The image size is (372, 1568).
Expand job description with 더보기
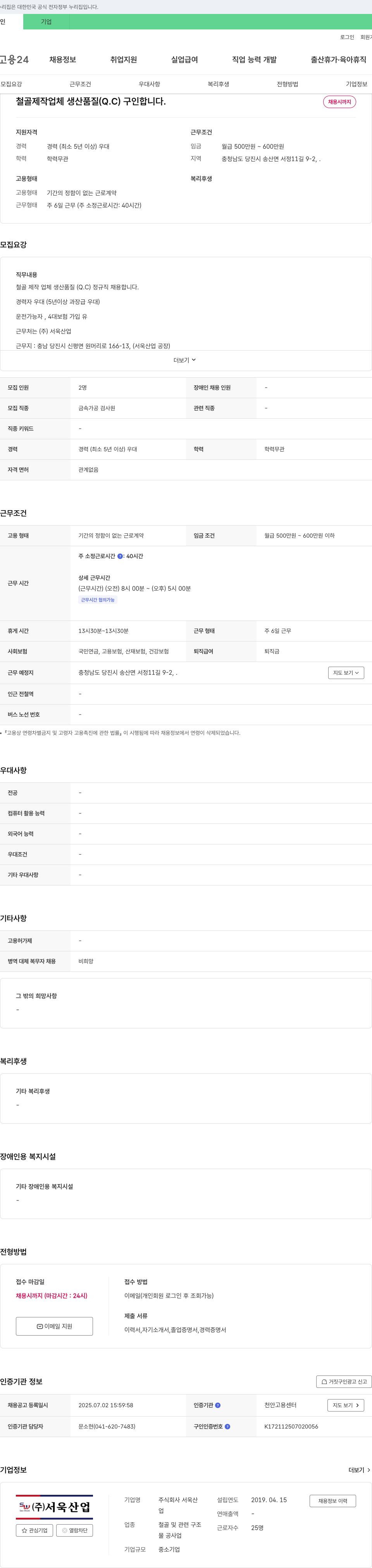click(185, 360)
